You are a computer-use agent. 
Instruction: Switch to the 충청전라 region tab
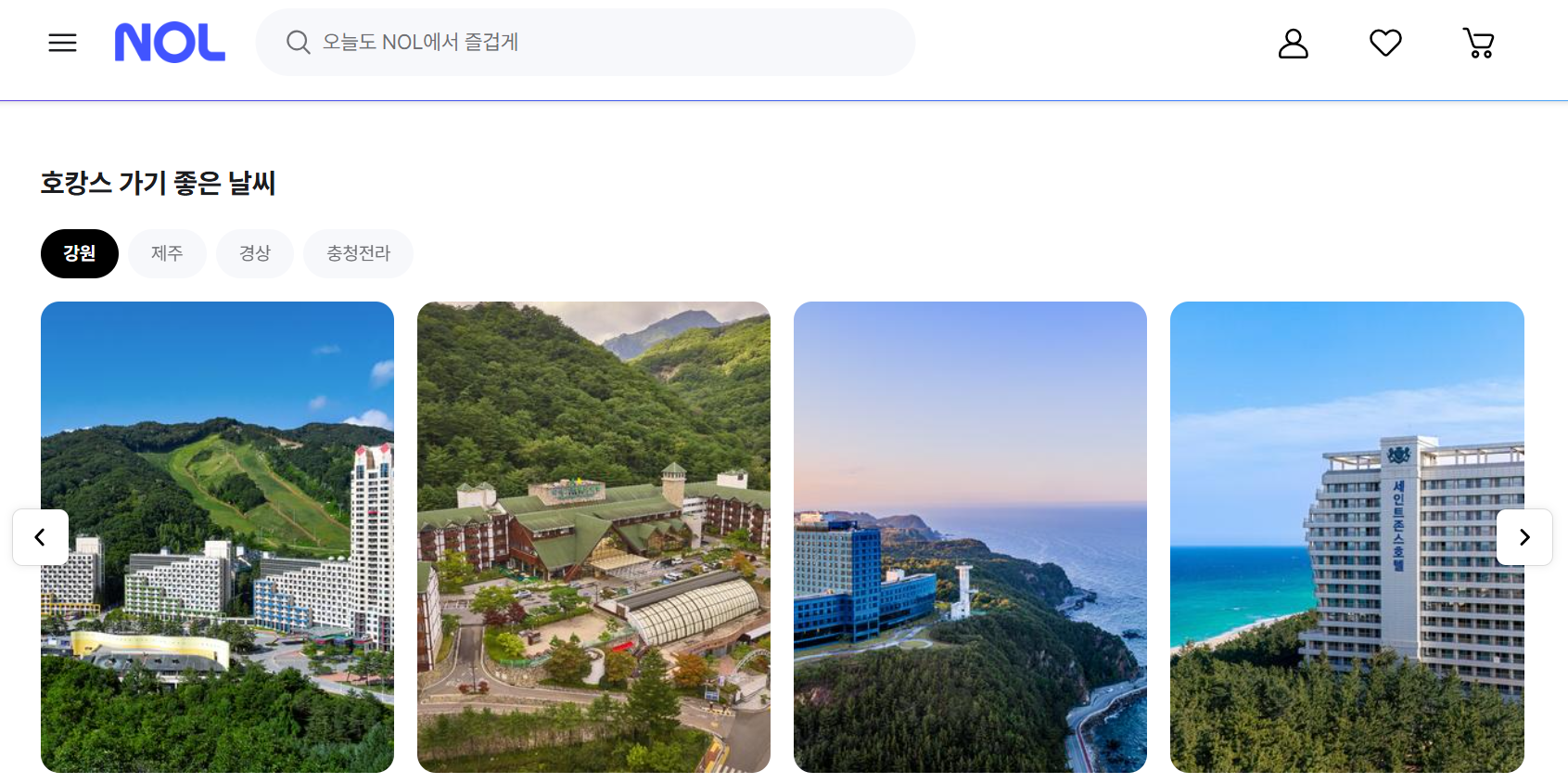[x=358, y=253]
